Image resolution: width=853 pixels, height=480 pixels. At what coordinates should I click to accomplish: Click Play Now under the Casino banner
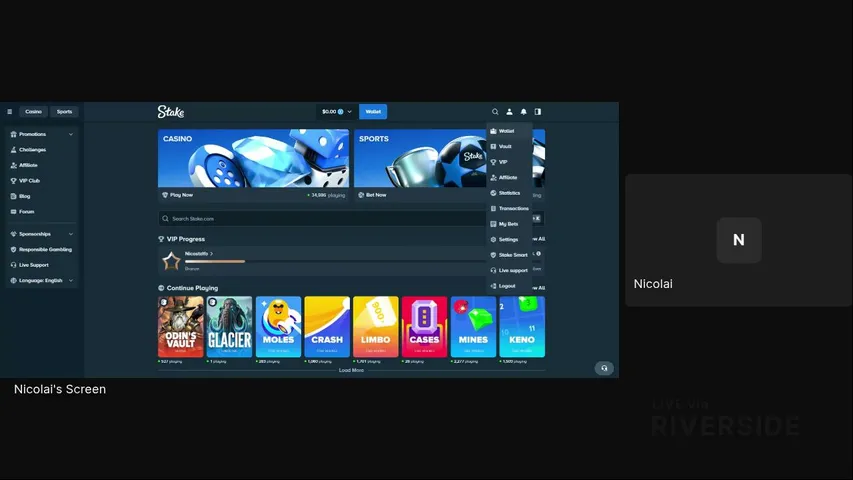tap(178, 195)
